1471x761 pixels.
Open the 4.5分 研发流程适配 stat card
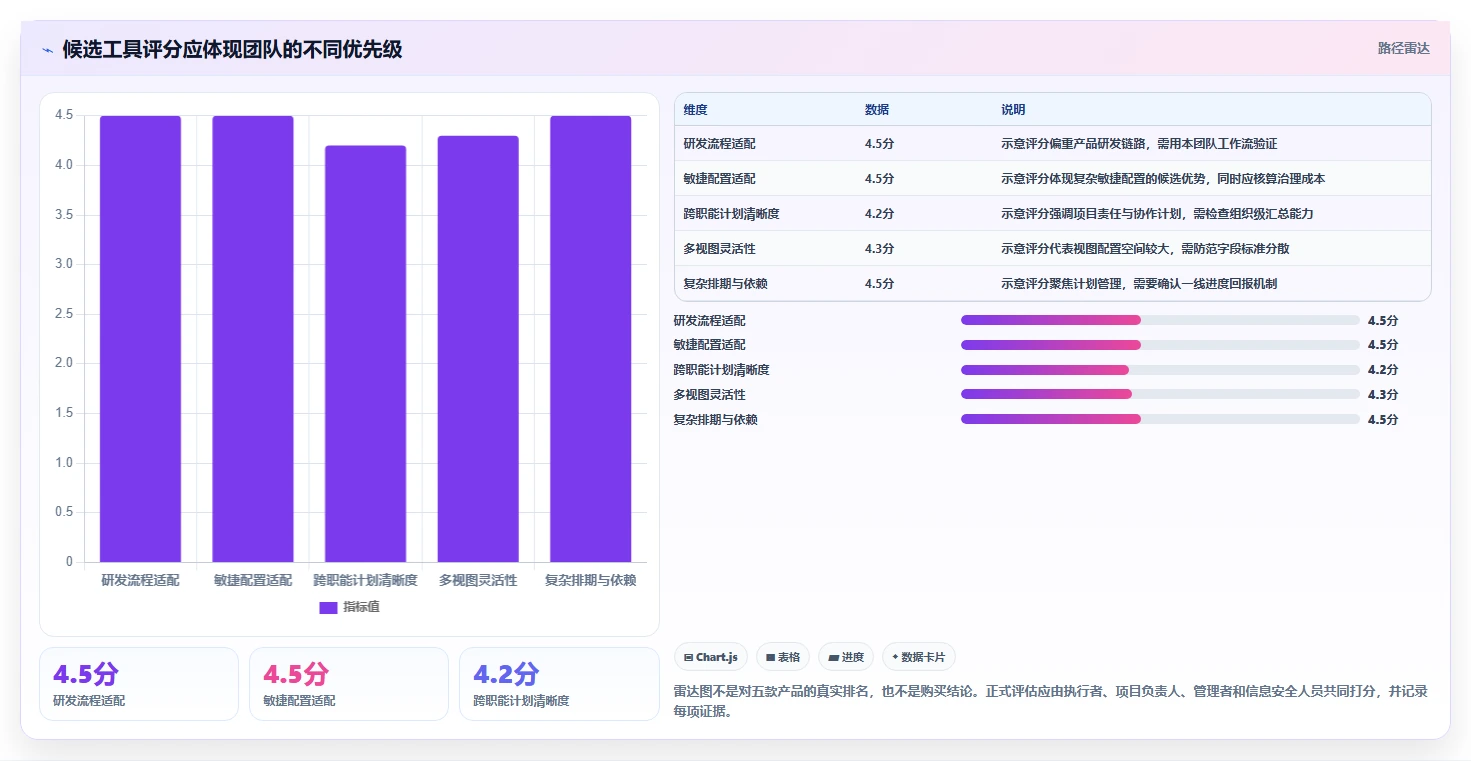click(139, 684)
